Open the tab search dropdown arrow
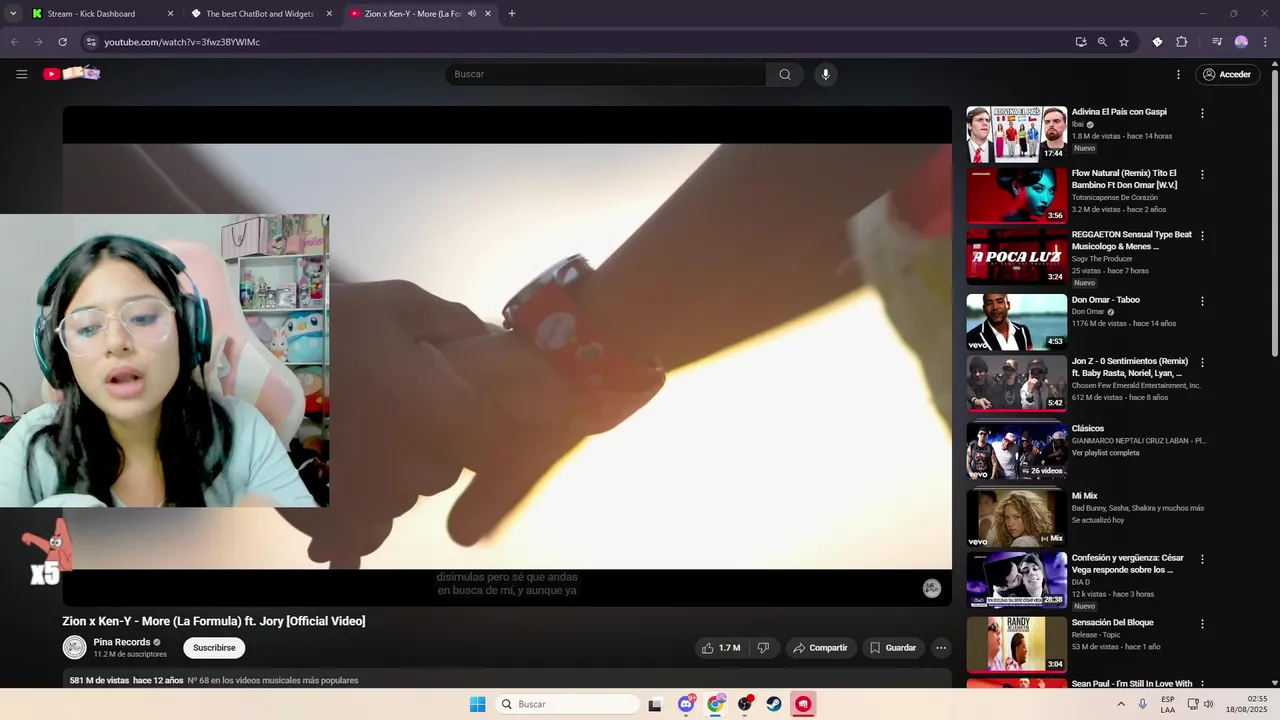Image resolution: width=1280 pixels, height=720 pixels. [13, 14]
